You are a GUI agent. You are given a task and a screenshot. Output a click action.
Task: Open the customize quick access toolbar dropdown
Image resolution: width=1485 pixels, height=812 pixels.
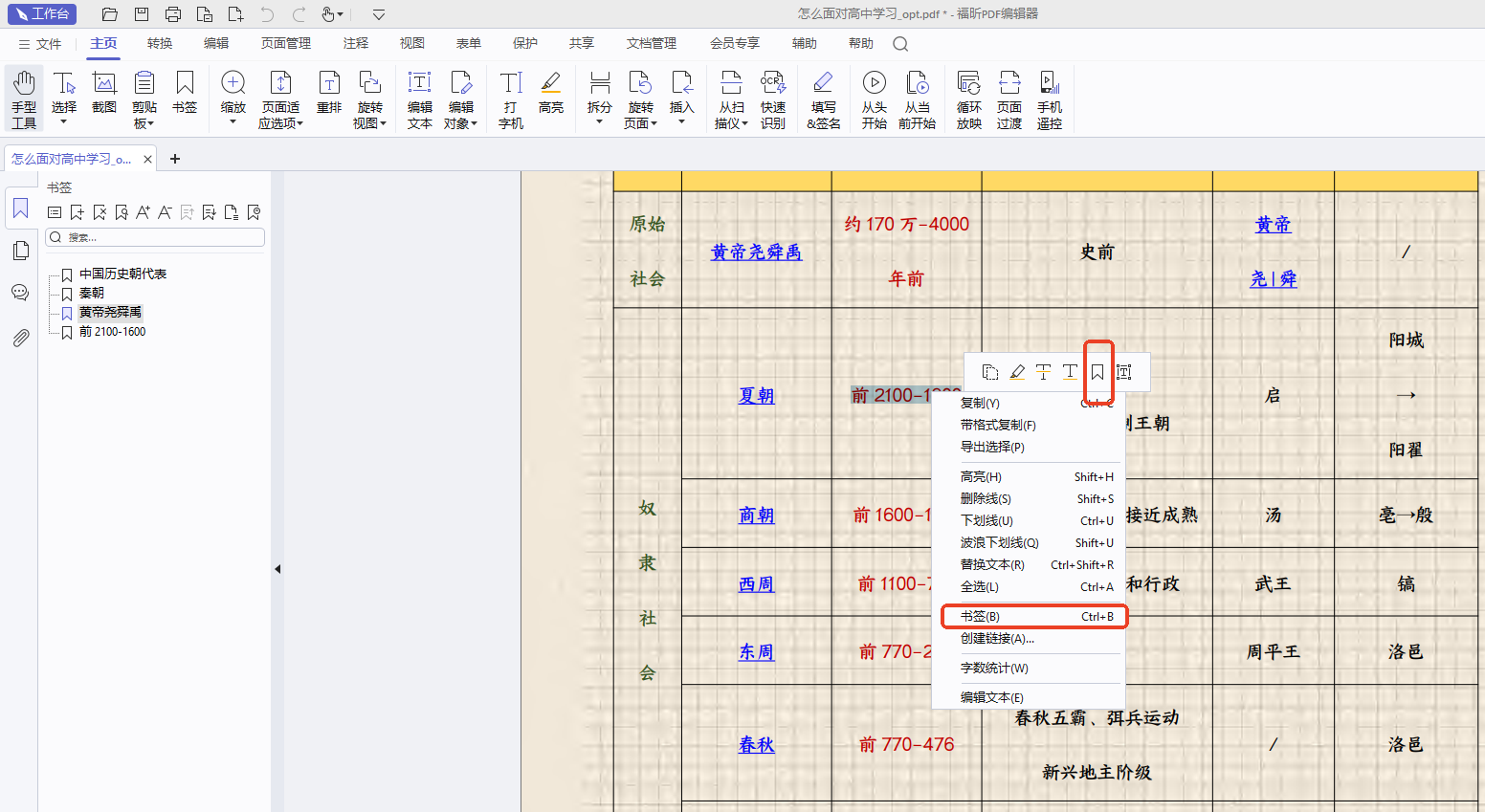[x=379, y=14]
